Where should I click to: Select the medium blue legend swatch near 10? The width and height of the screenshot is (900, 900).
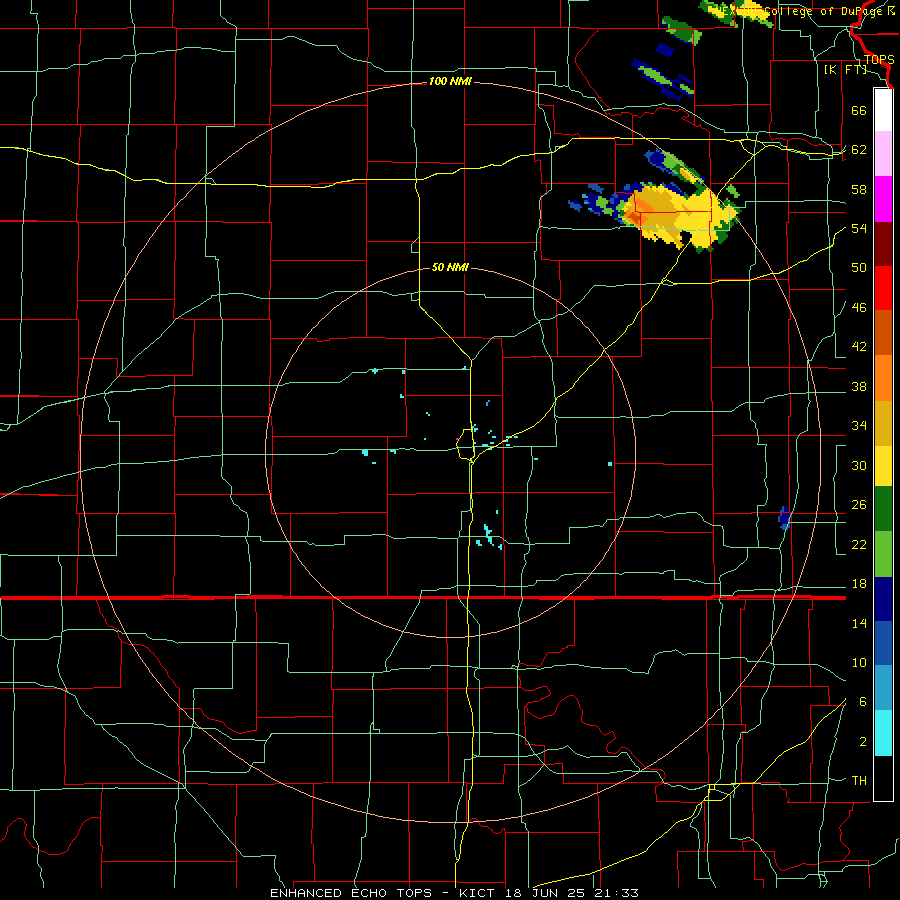[x=883, y=643]
